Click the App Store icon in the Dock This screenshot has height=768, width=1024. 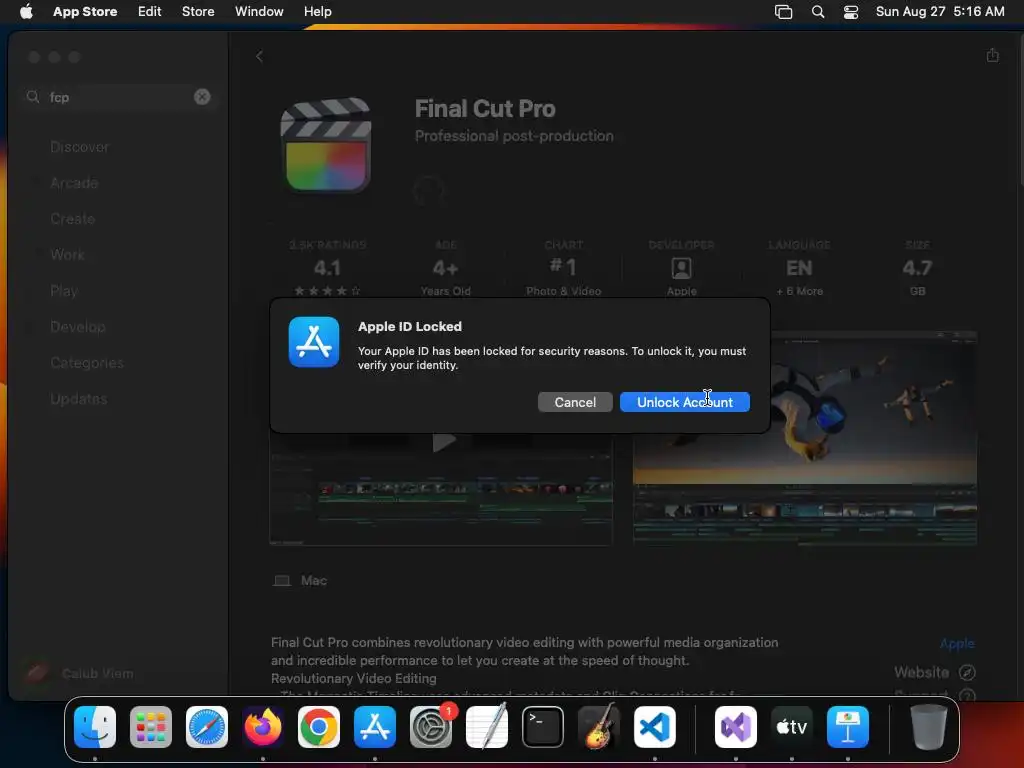[375, 727]
